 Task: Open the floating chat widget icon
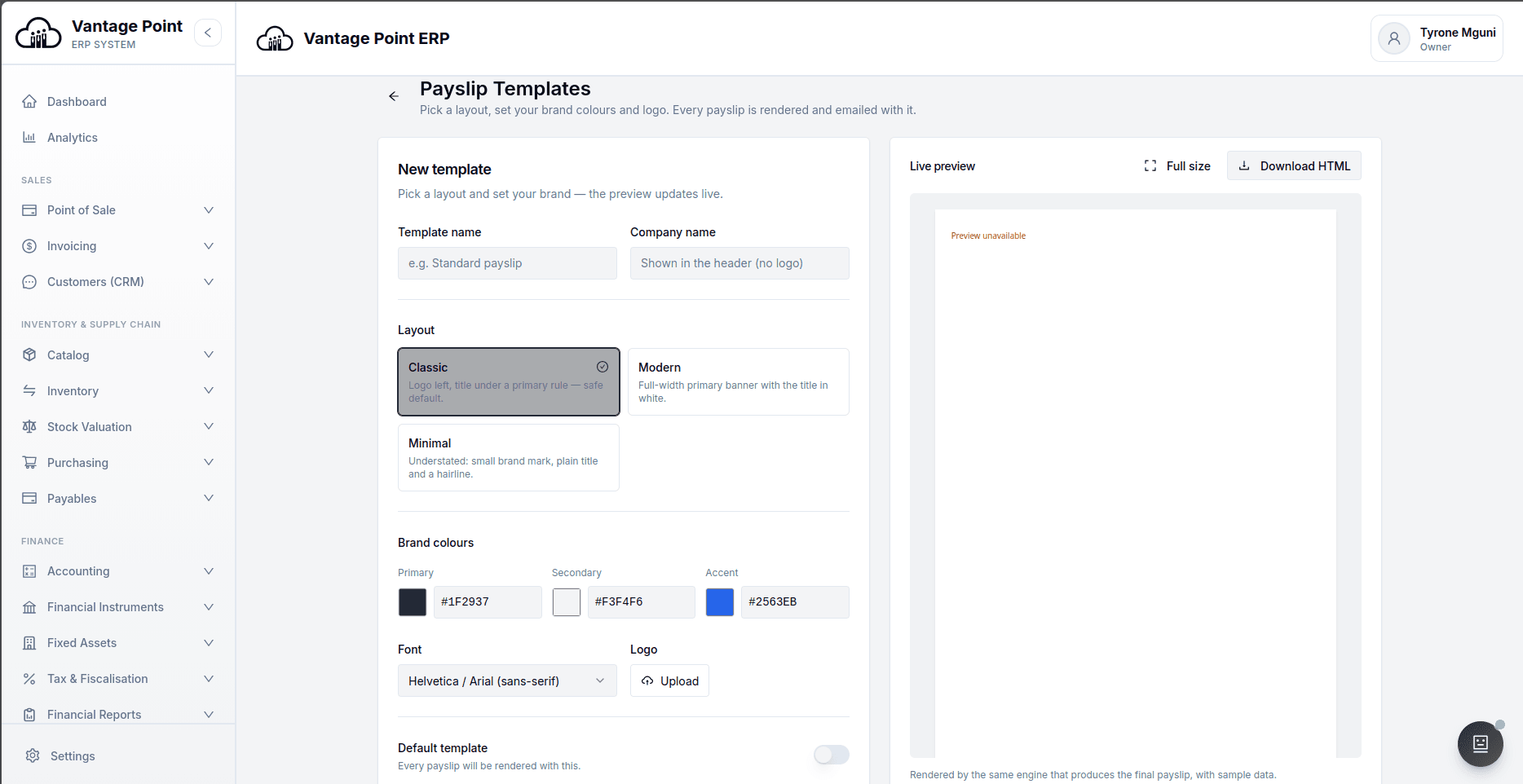click(1480, 743)
